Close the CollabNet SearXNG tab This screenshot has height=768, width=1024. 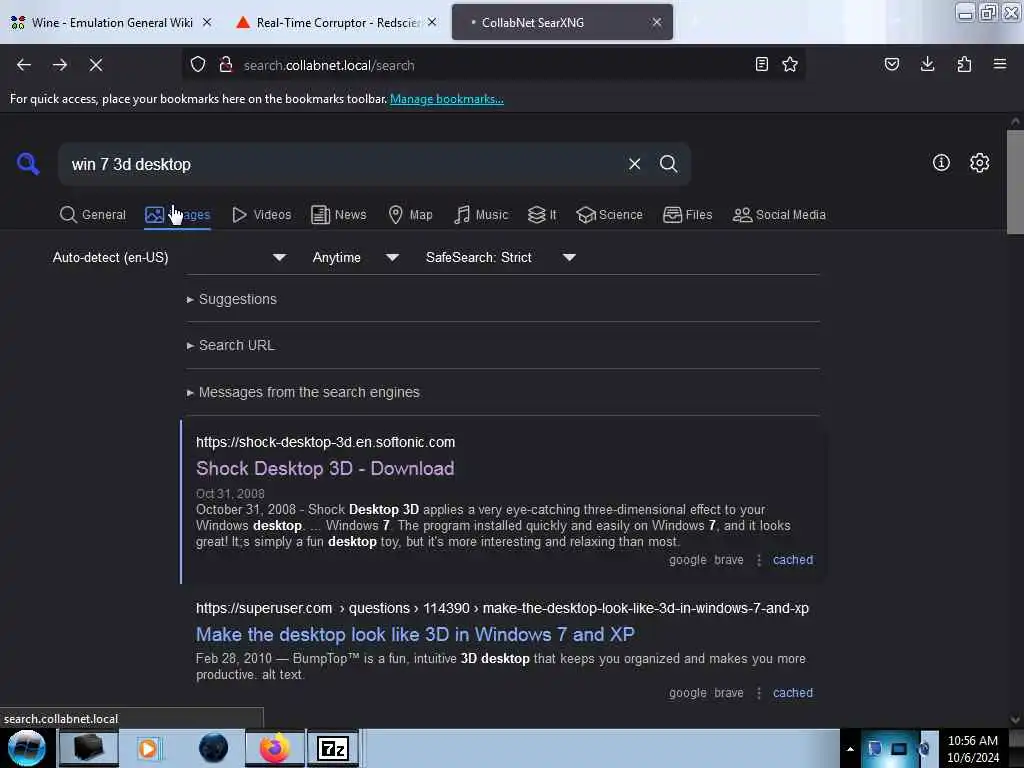click(657, 22)
